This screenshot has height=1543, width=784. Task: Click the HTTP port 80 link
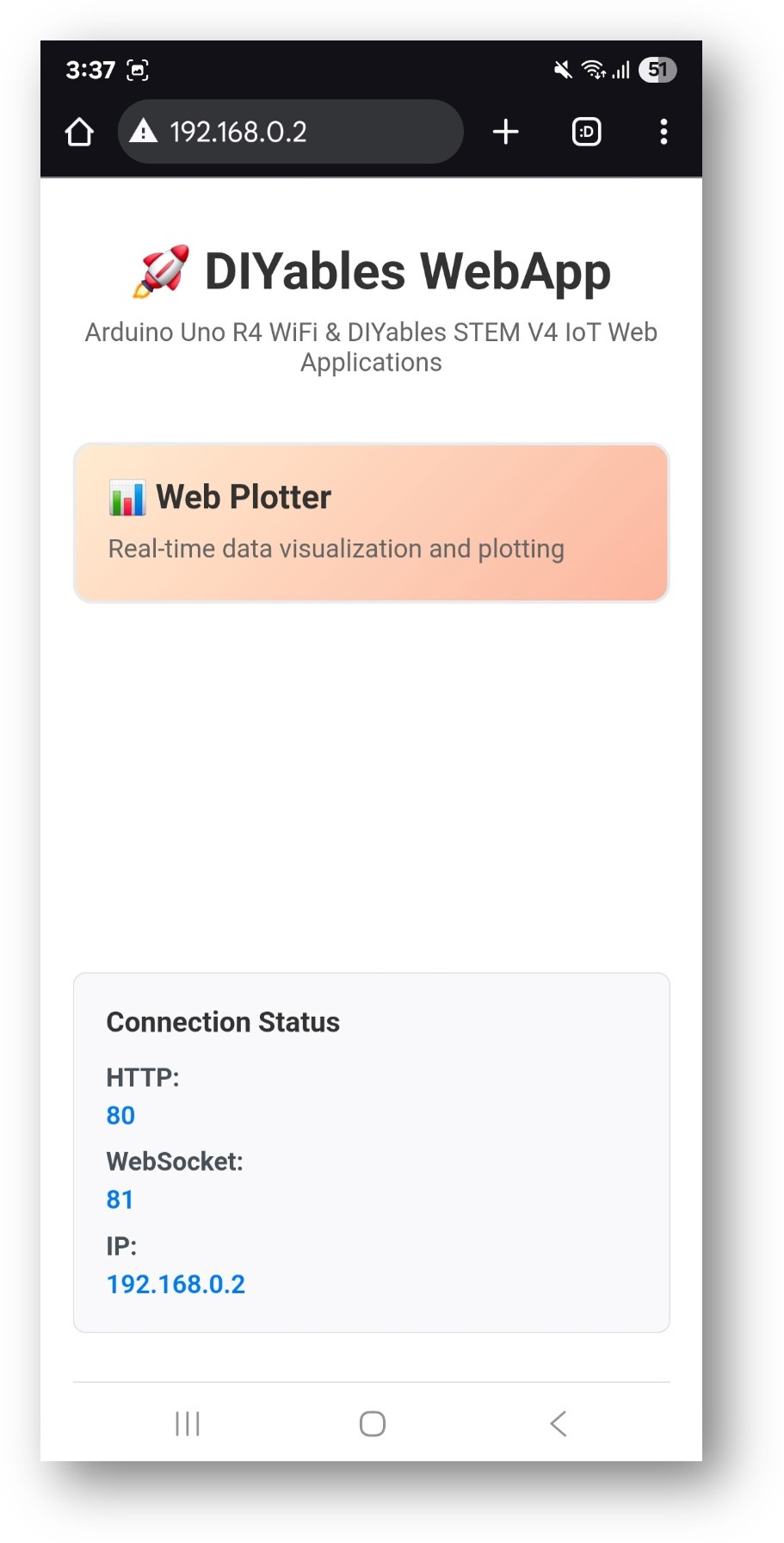click(x=120, y=1115)
